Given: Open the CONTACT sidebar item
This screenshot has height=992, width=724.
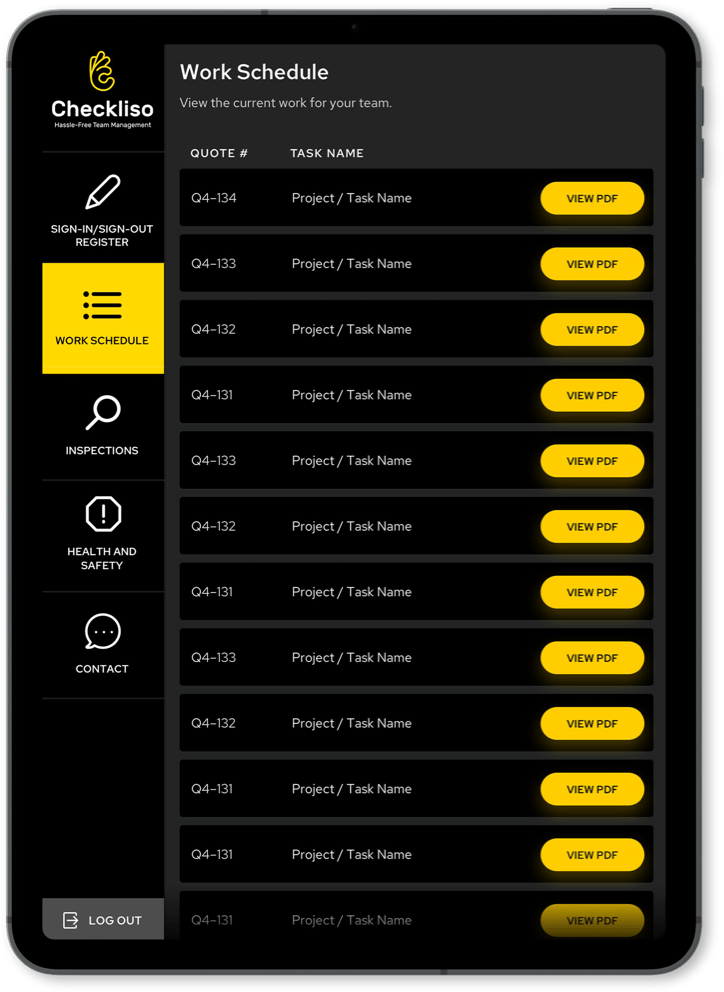Looking at the screenshot, I should (103, 645).
